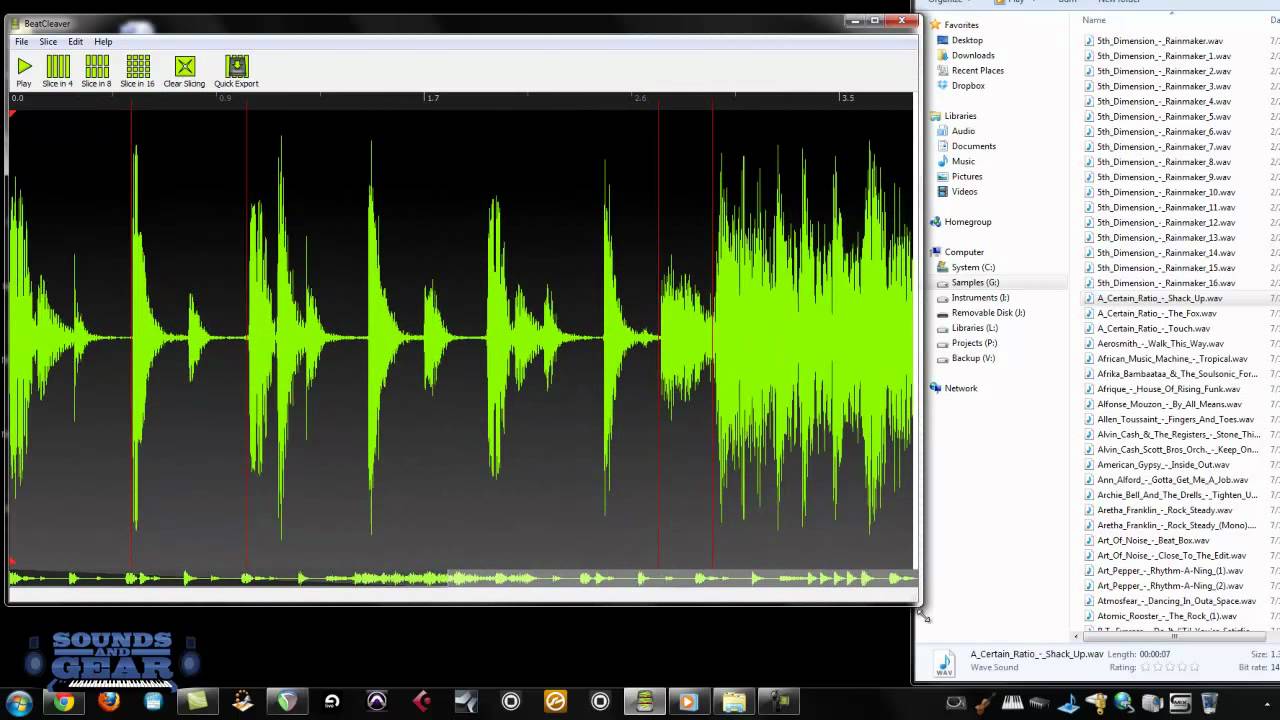The image size is (1280, 720).
Task: Open Instruments (I:) drive
Action: (x=980, y=297)
